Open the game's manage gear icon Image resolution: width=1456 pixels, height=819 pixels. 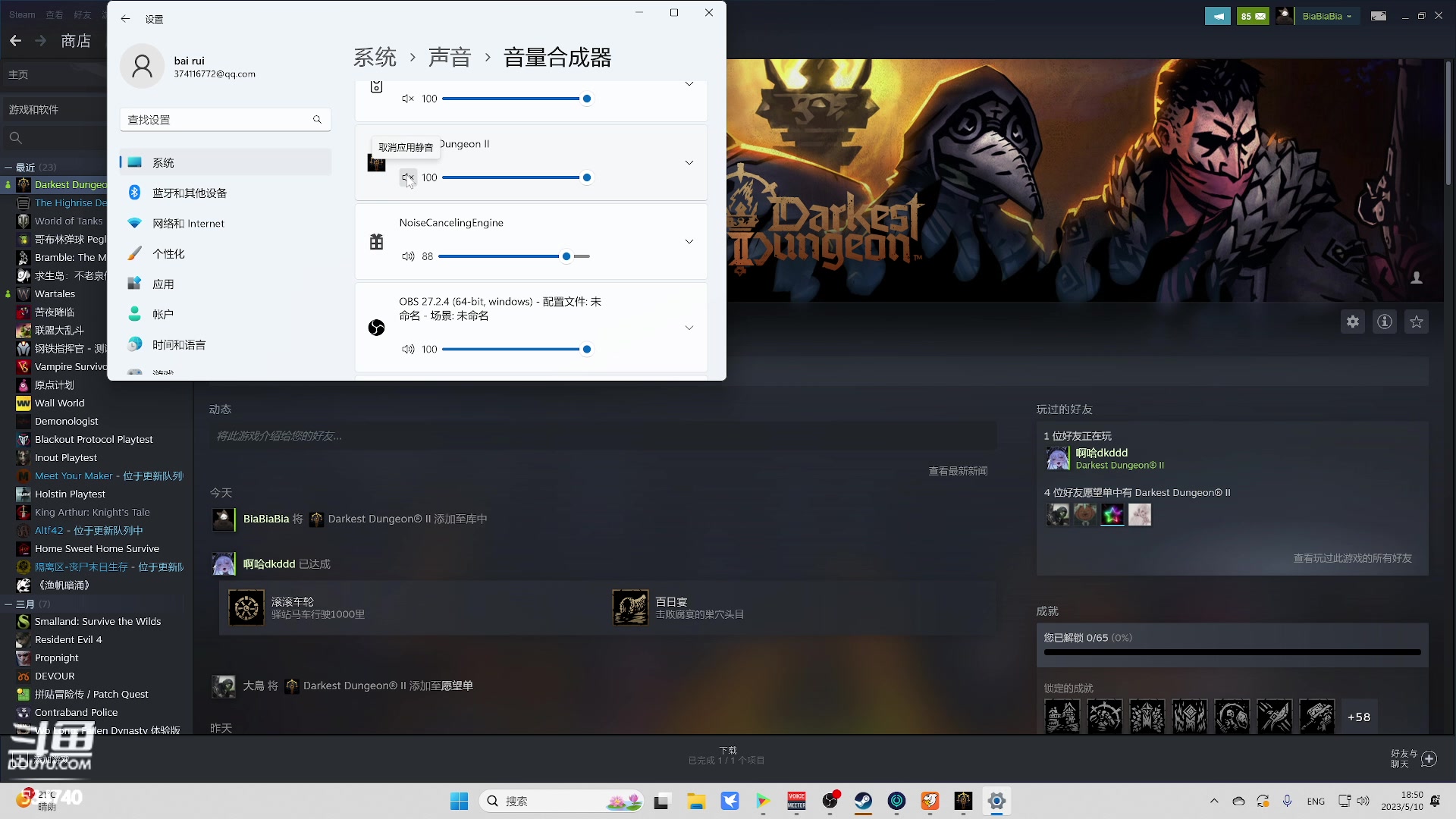[1353, 322]
